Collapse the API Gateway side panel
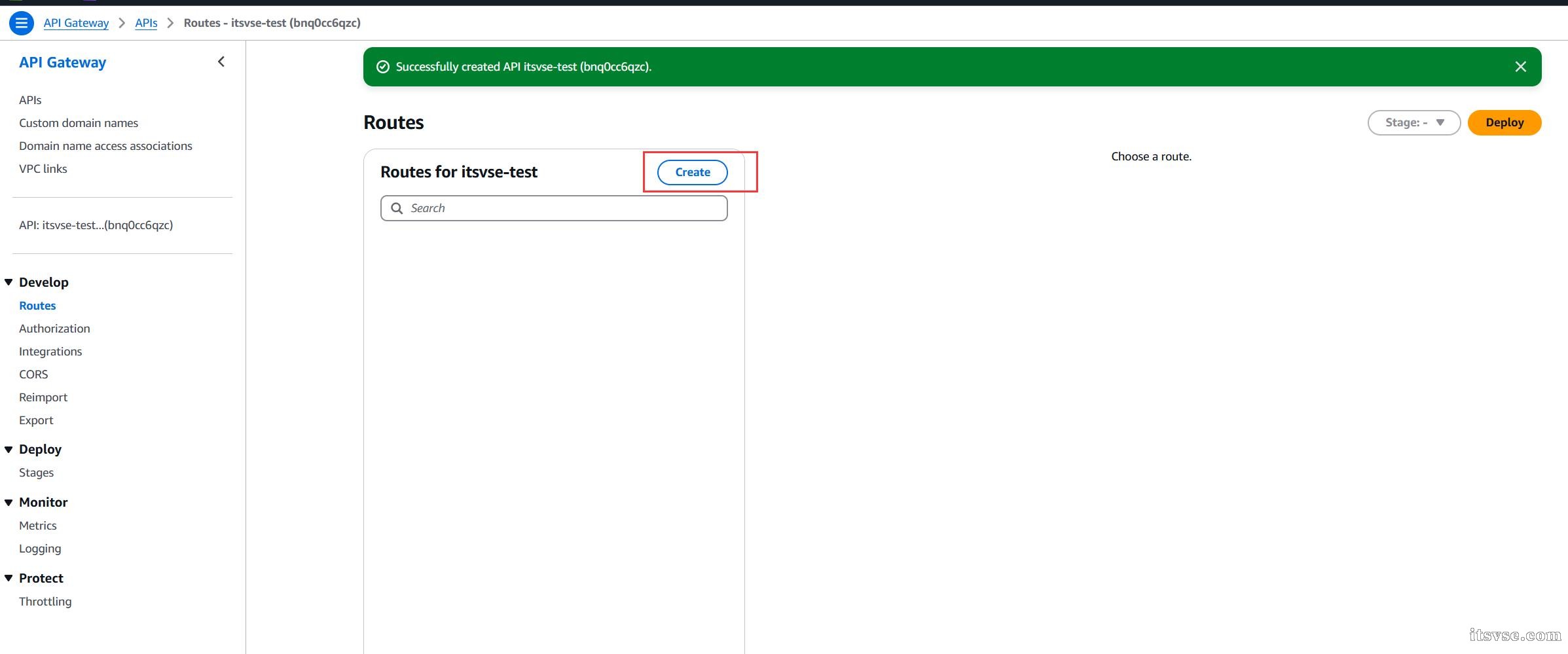This screenshot has height=654, width=1568. [221, 62]
